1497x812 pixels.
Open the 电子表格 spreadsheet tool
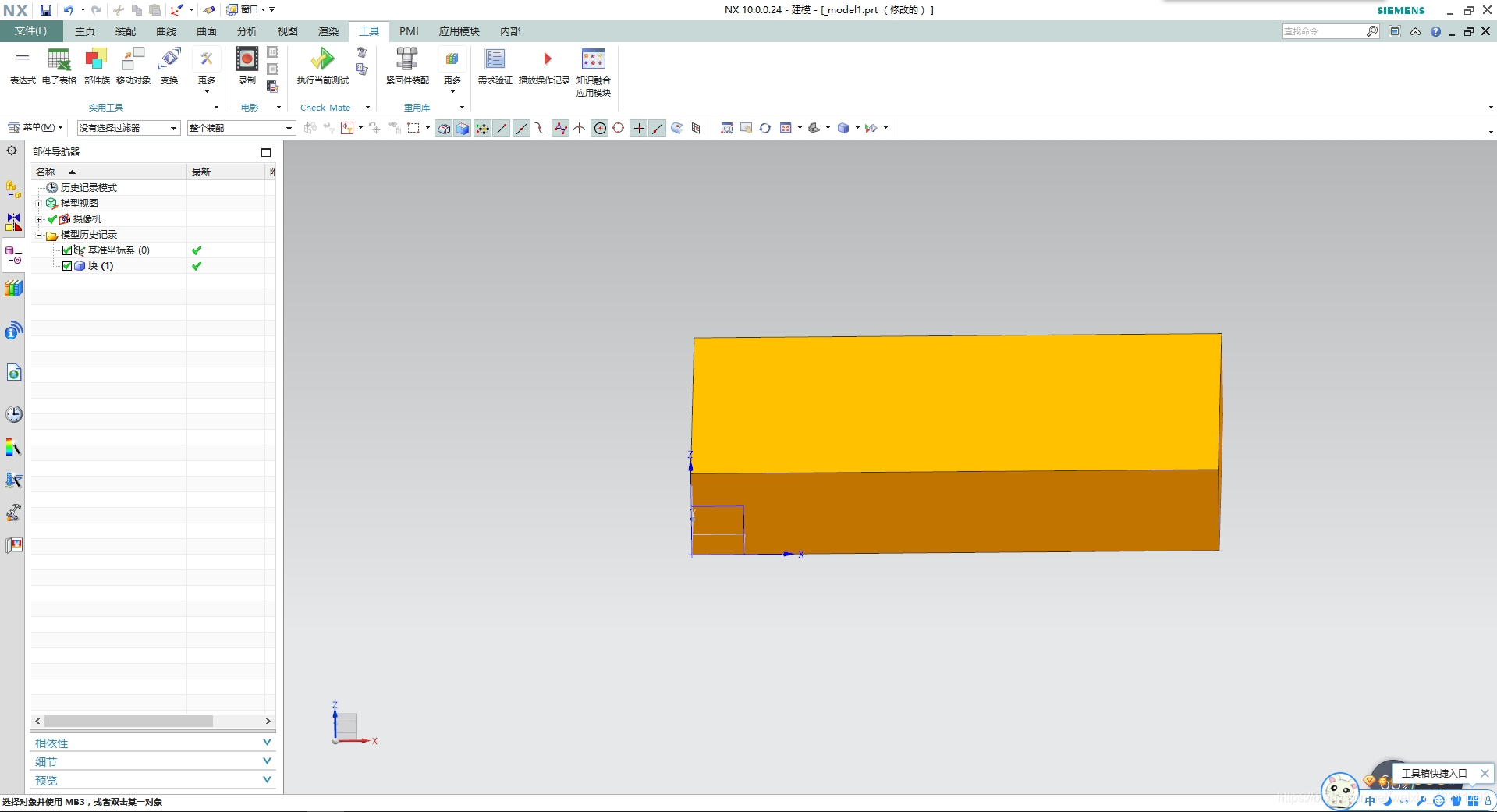point(59,66)
